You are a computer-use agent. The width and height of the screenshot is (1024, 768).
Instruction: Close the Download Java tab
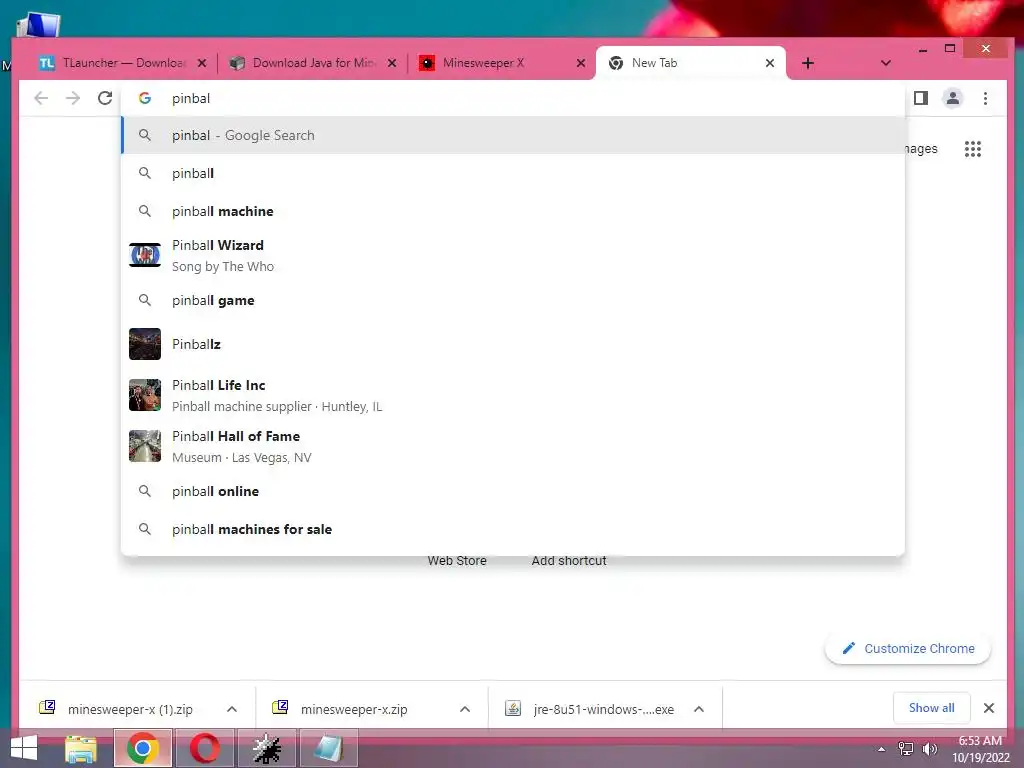392,63
